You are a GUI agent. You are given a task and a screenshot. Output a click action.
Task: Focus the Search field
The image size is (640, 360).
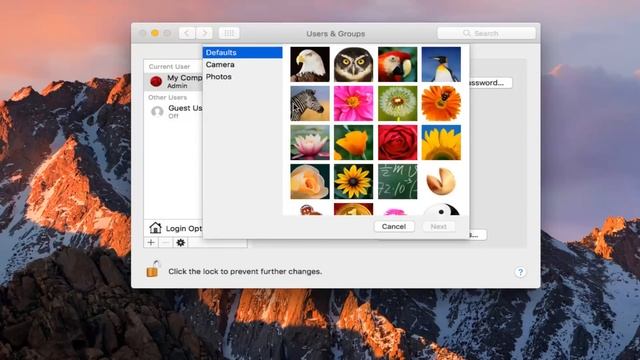coord(486,33)
